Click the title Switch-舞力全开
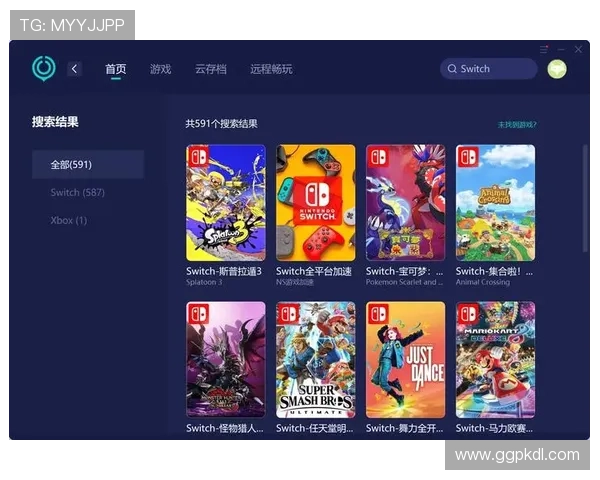 click(404, 428)
